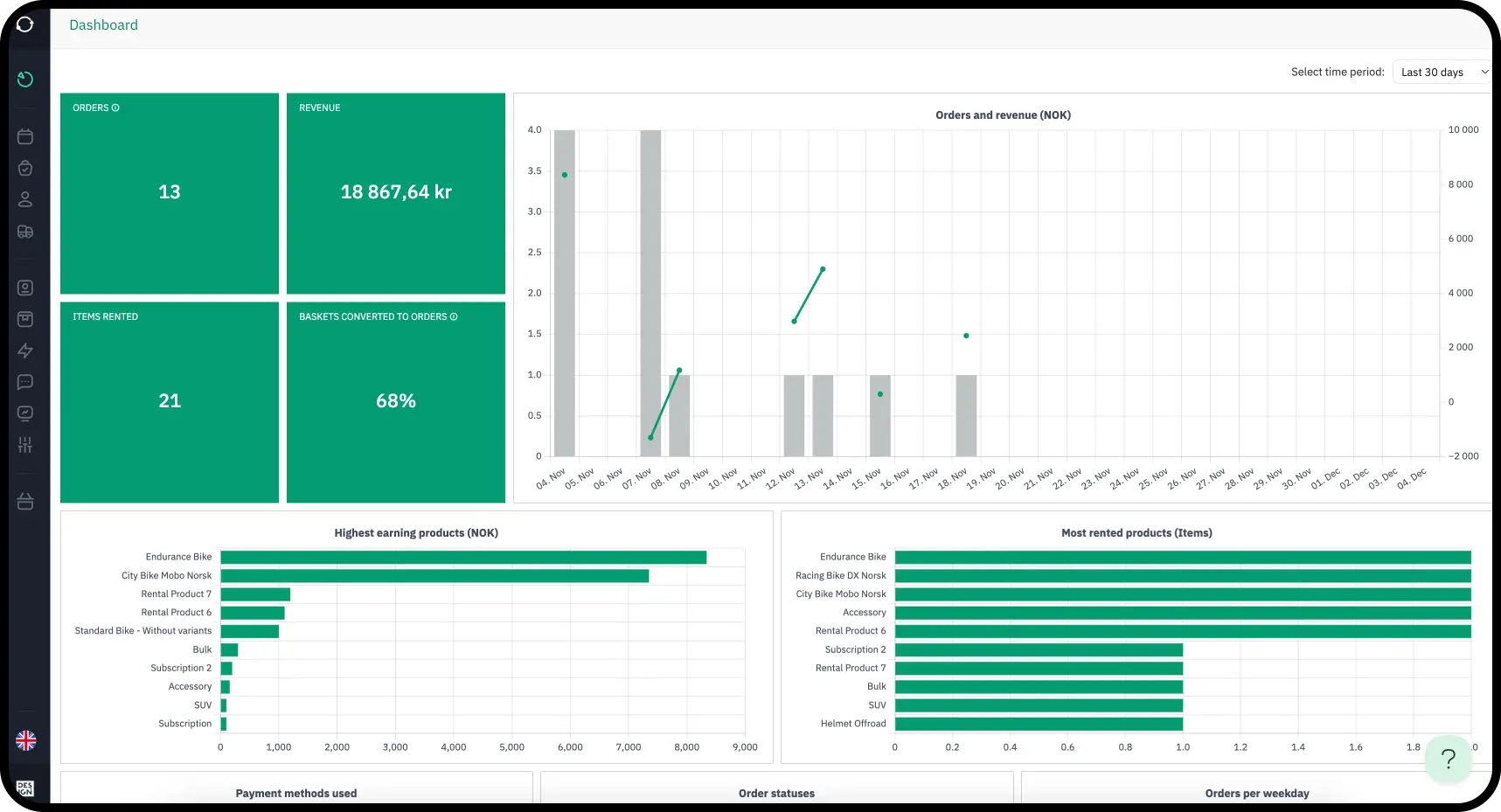Click the analytics chart icon in sidebar
1501x812 pixels.
pyautogui.click(x=25, y=413)
